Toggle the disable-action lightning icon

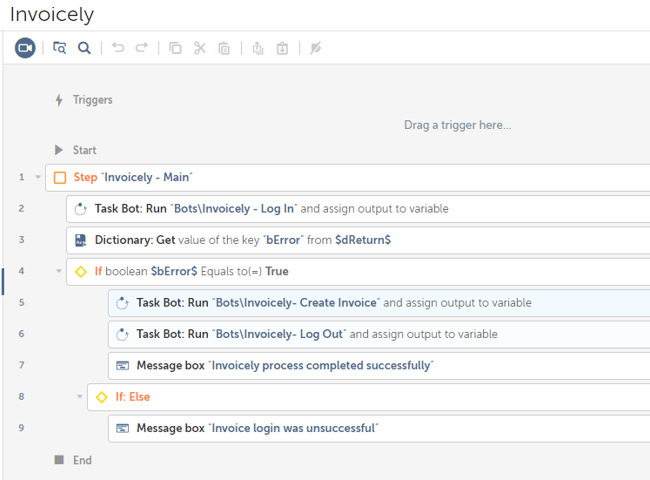[315, 48]
